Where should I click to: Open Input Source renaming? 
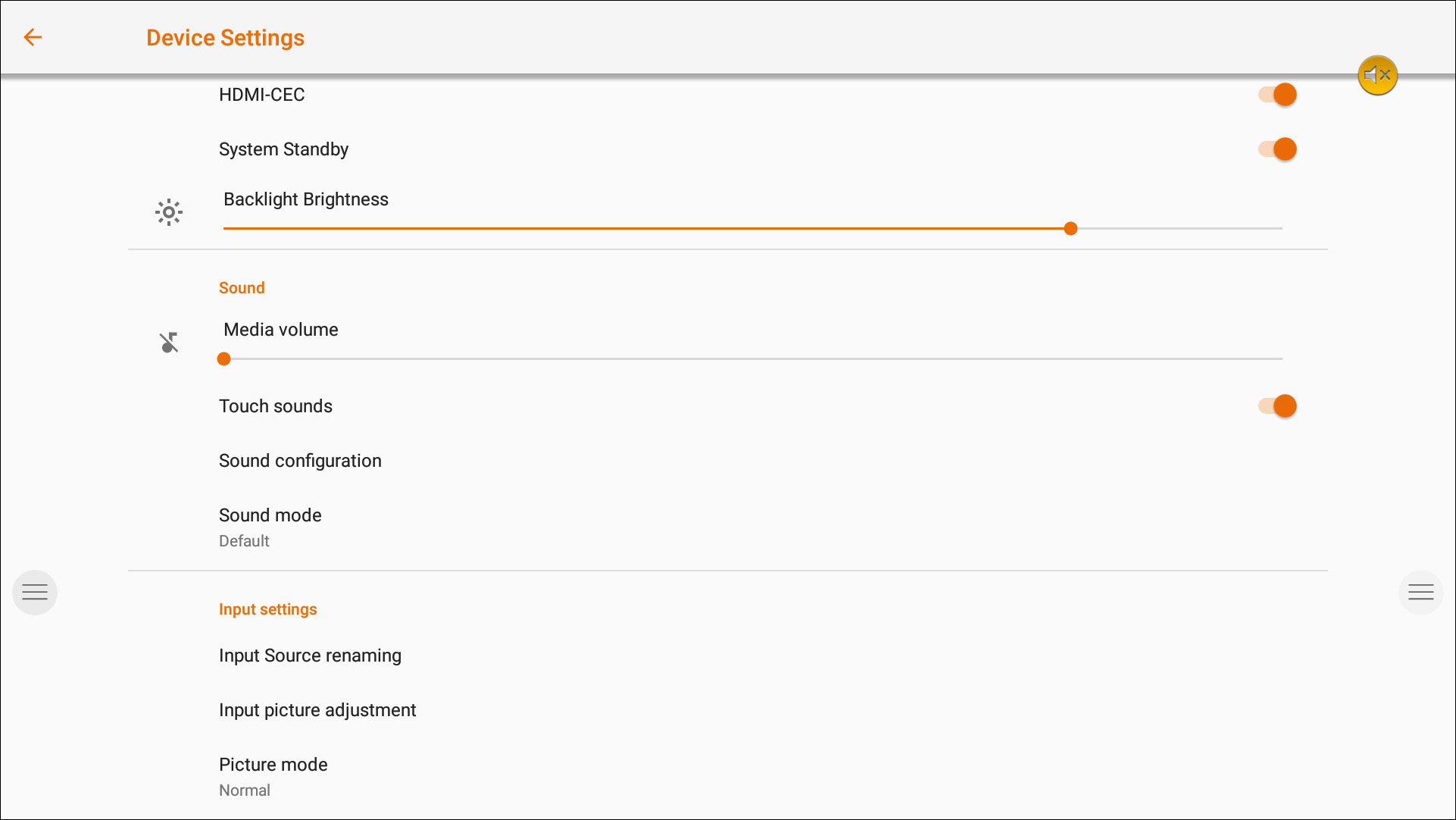coord(310,656)
